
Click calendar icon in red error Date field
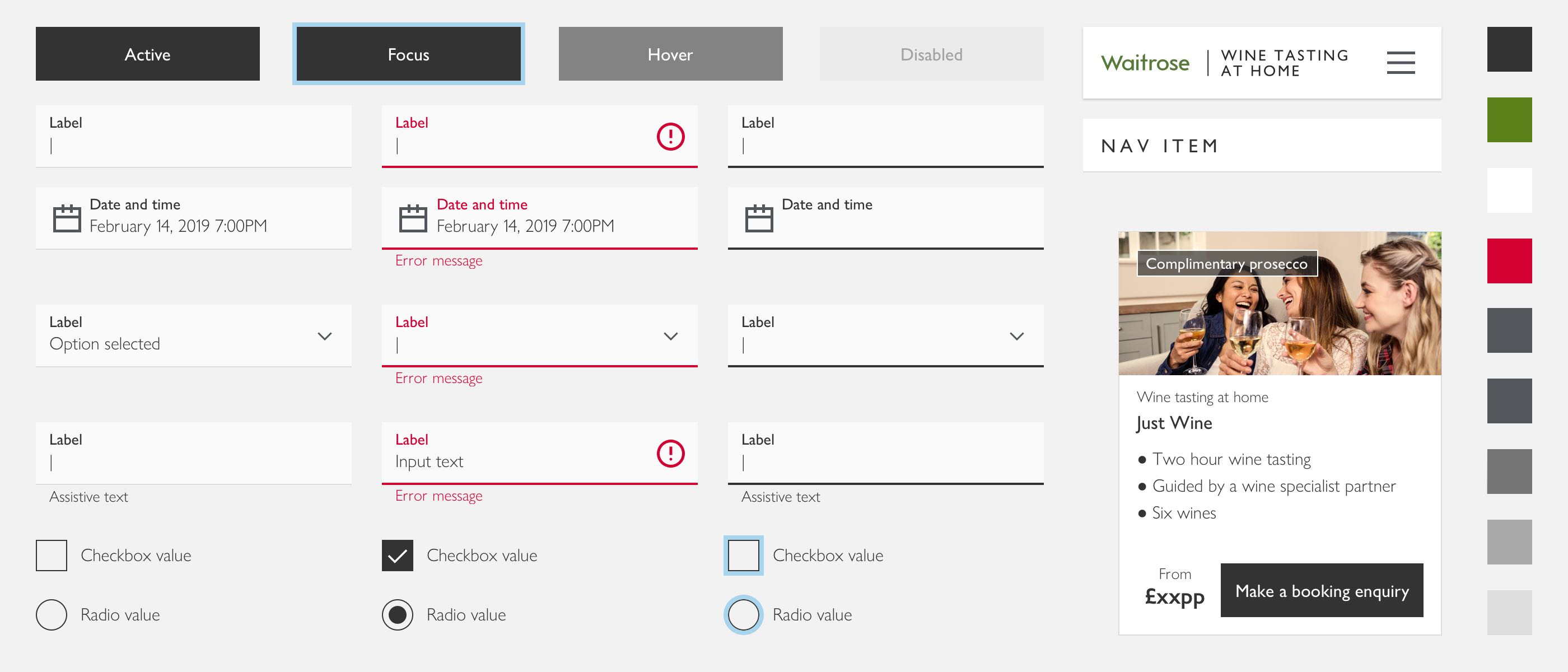click(413, 218)
